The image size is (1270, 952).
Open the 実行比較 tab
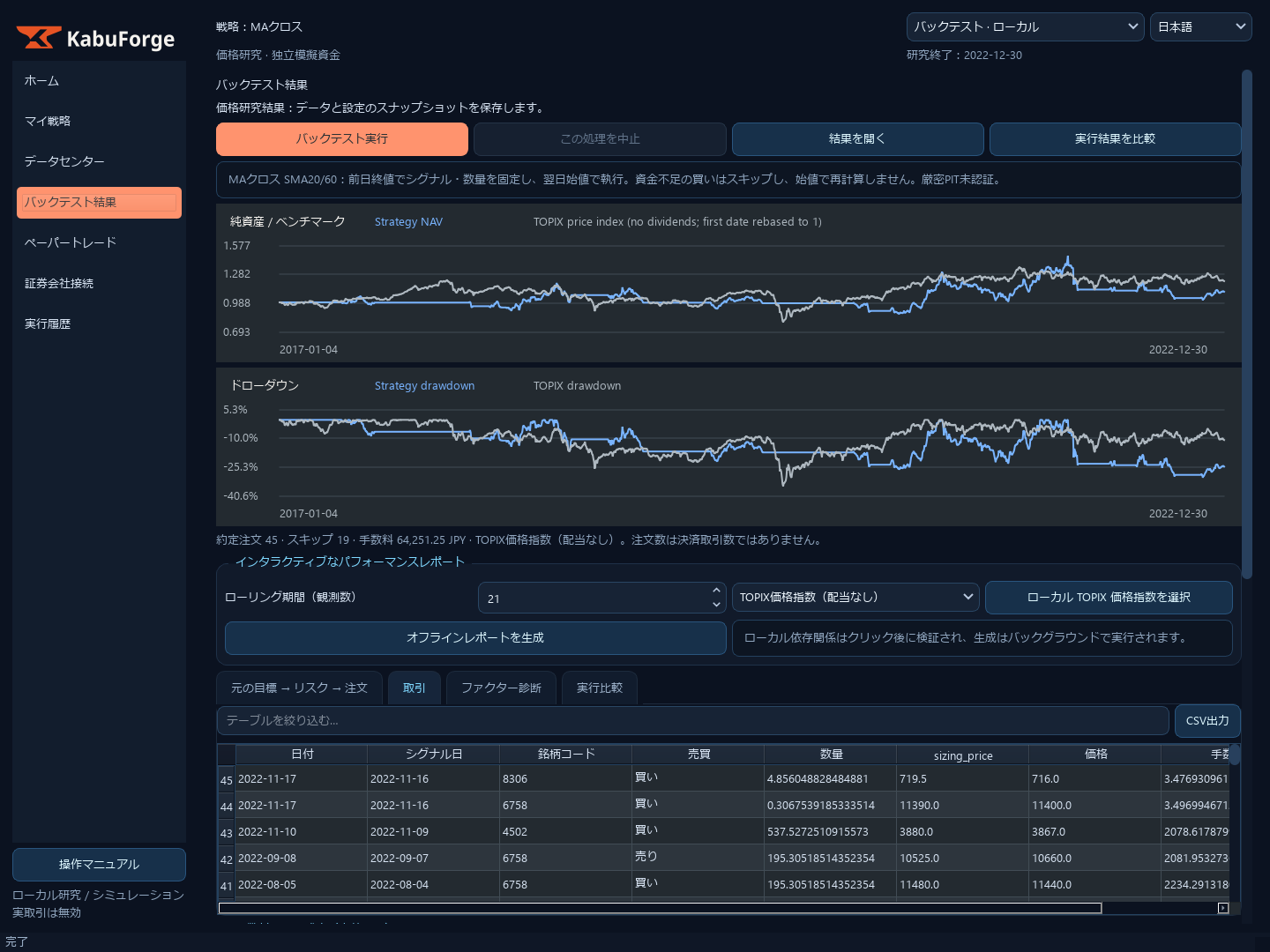[600, 688]
